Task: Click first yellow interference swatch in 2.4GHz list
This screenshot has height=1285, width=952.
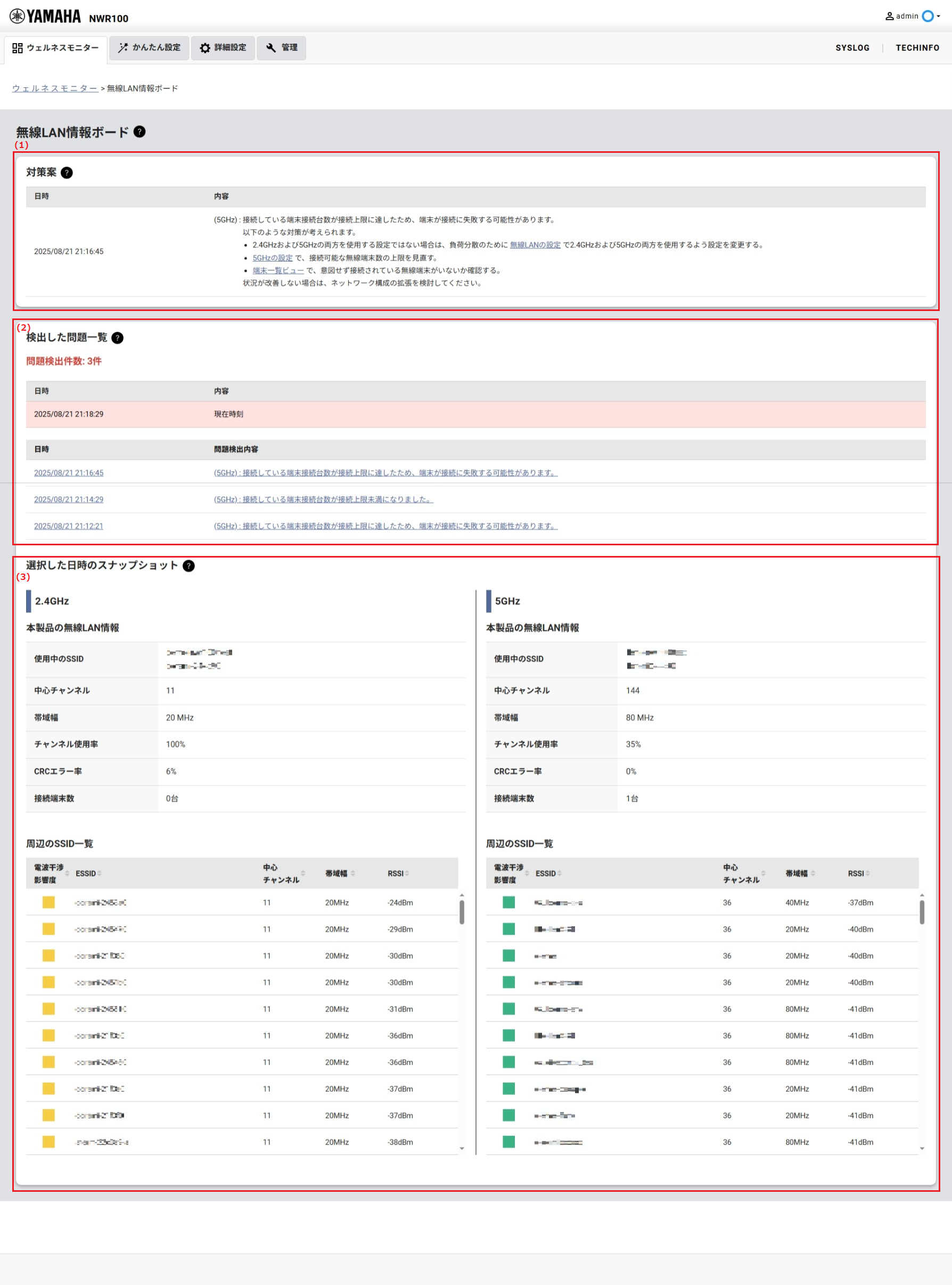Action: click(x=48, y=903)
